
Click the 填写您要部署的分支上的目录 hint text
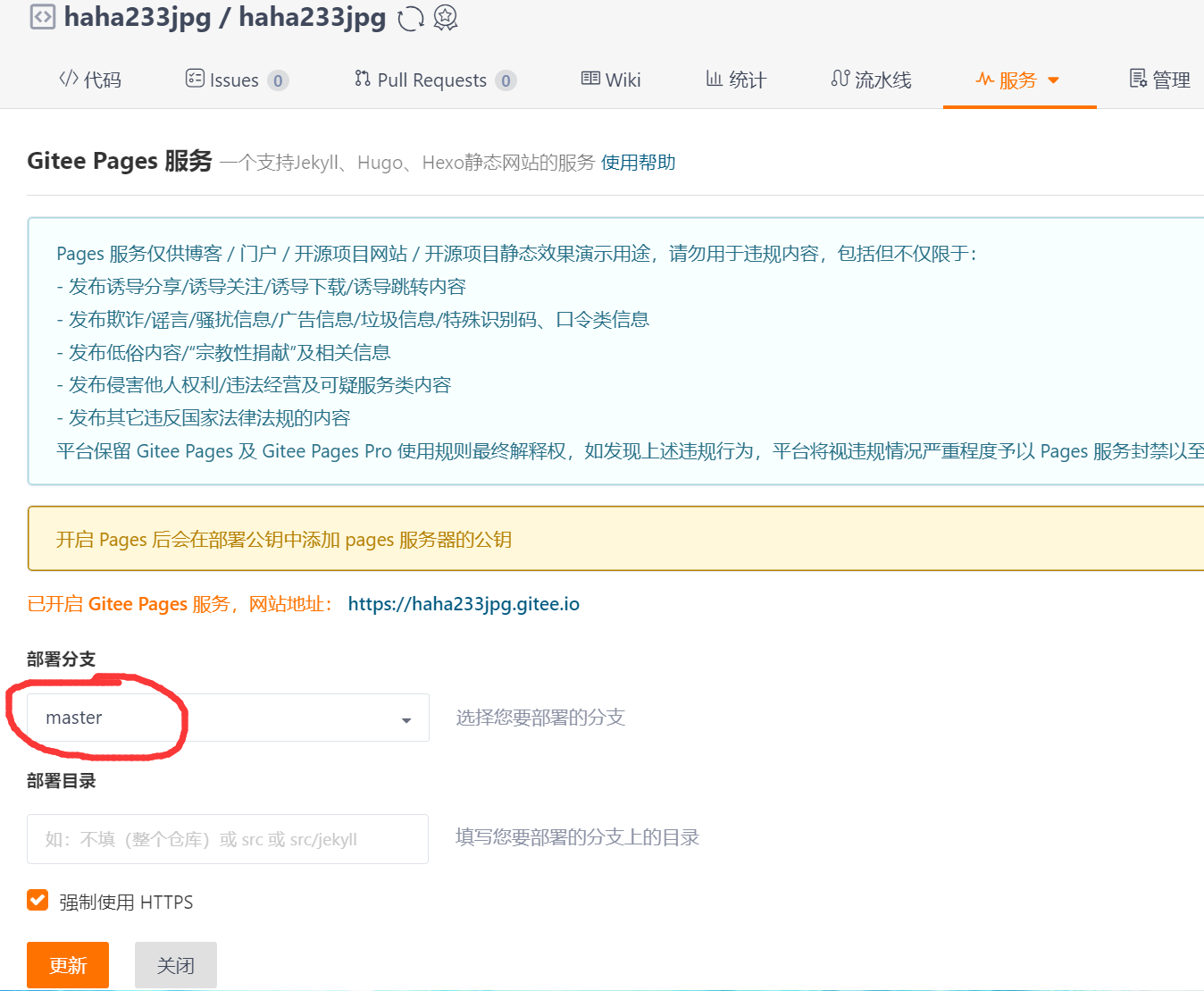tap(577, 837)
